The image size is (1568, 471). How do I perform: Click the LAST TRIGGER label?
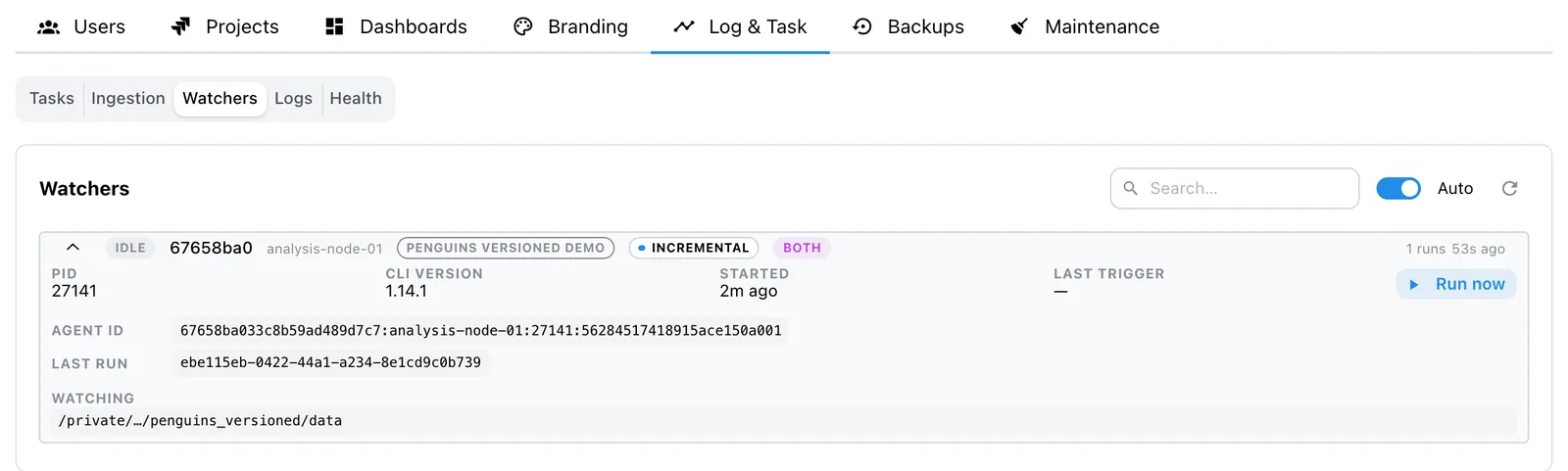[1109, 274]
